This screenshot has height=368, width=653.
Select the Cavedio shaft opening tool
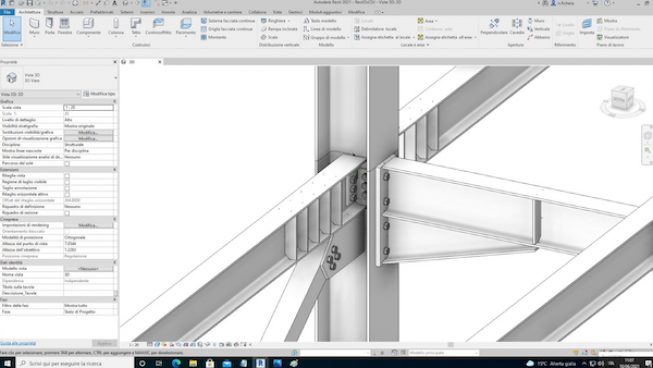[517, 26]
